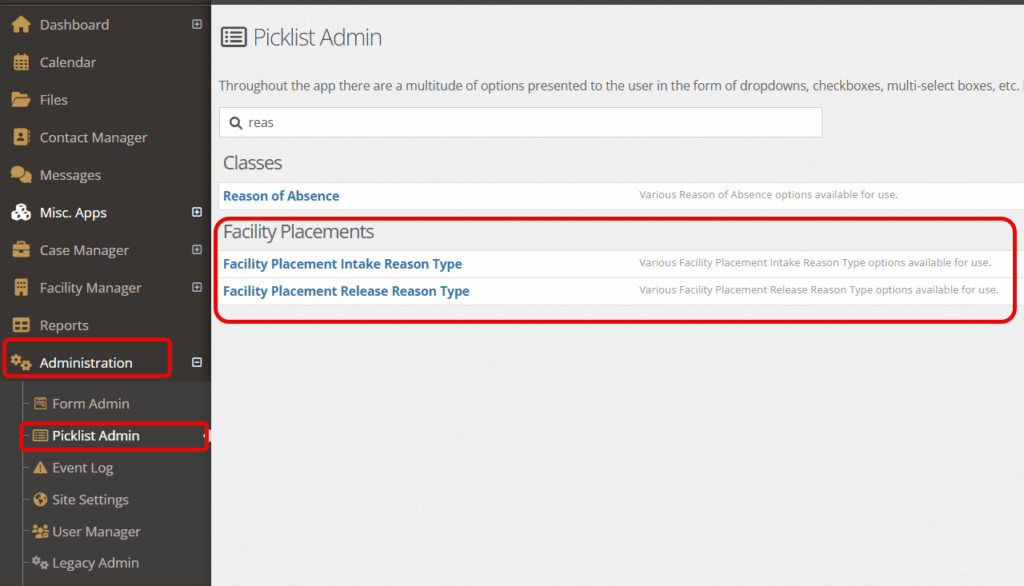Image resolution: width=1024 pixels, height=586 pixels.
Task: Open Facility Placement Release Reason Type
Action: point(346,291)
